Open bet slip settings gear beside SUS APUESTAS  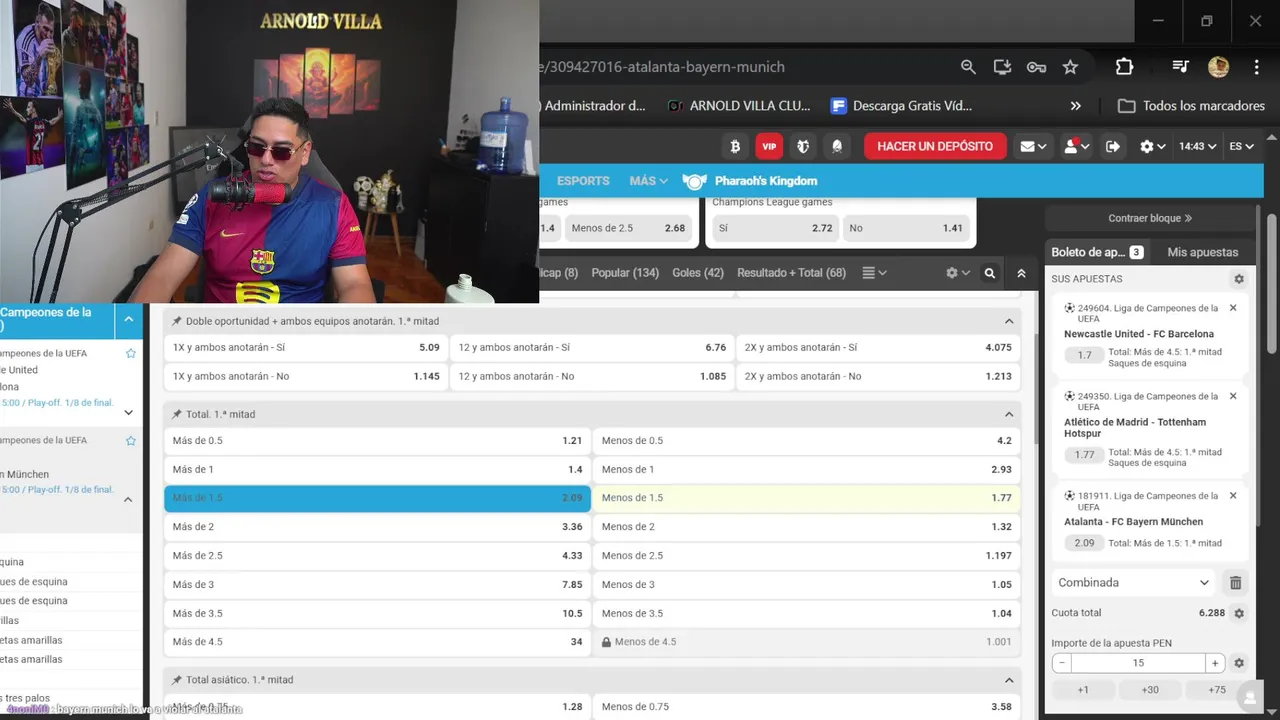coord(1239,279)
